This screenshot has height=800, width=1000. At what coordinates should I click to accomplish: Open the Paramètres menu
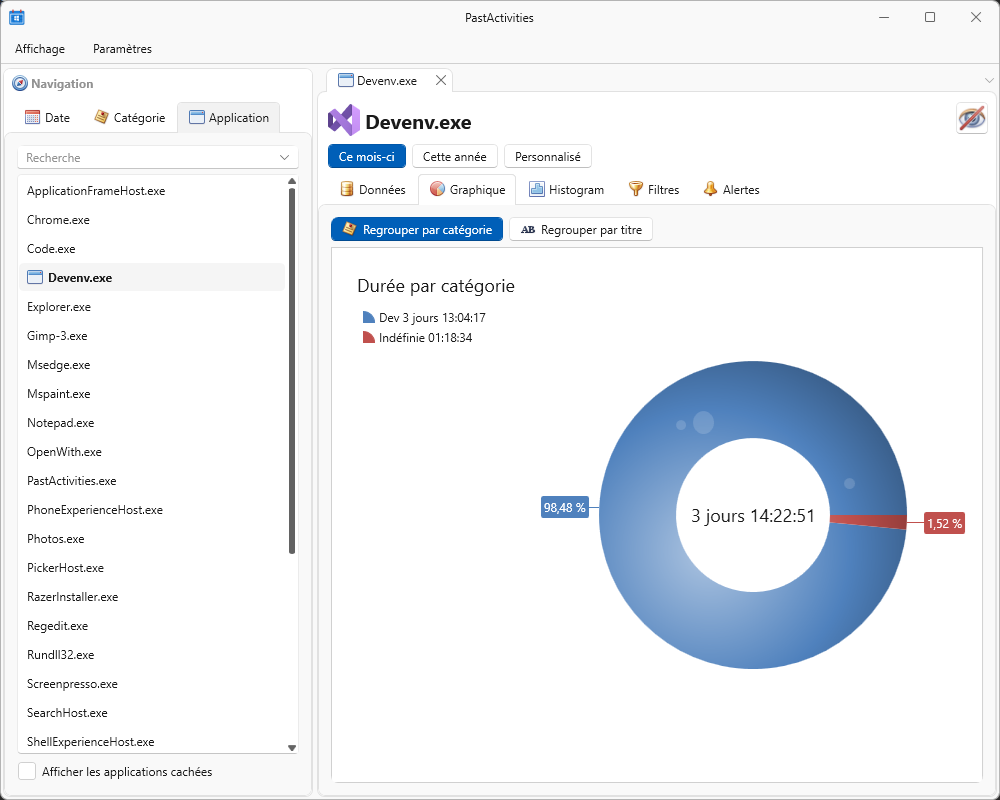pyautogui.click(x=122, y=49)
